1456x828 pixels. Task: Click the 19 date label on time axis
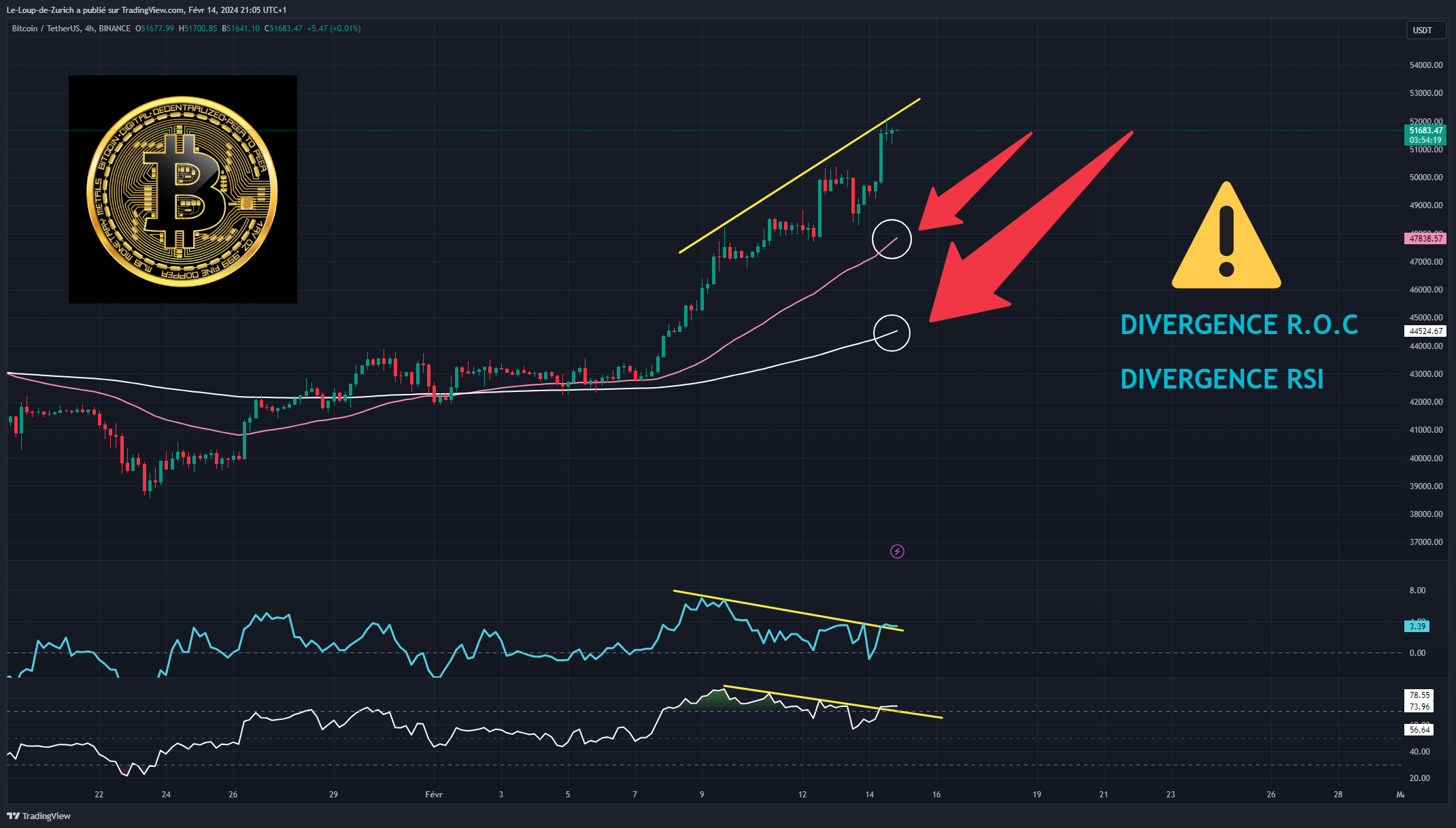pos(1037,795)
